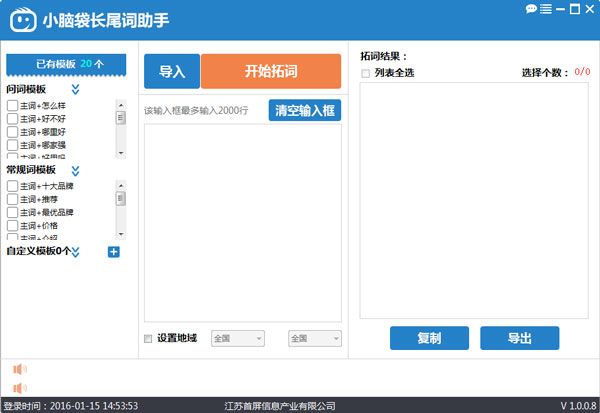Click the 常规词模板 heading text
The width and height of the screenshot is (600, 413).
[x=31, y=170]
